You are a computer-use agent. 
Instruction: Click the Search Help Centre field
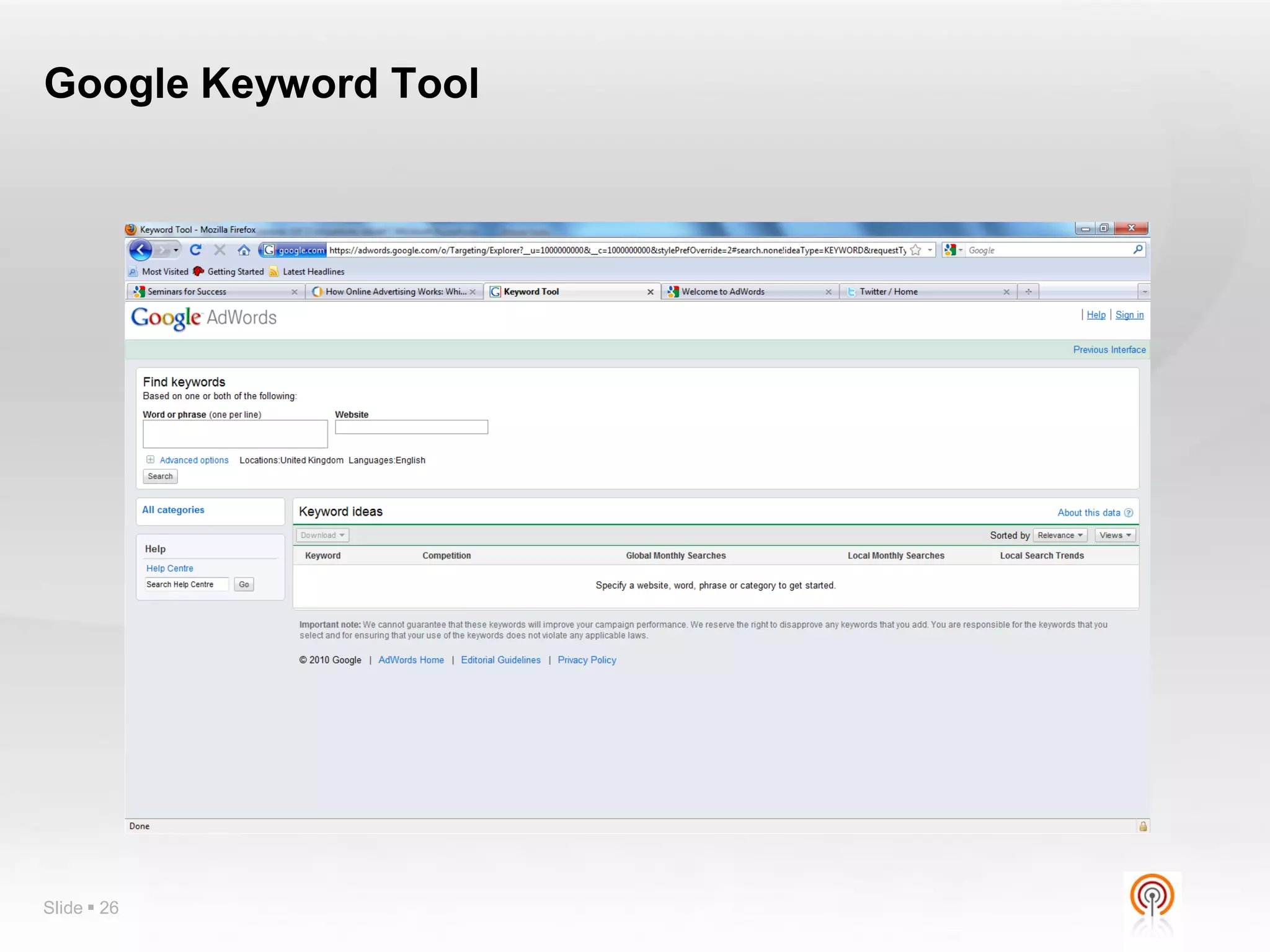pos(187,584)
